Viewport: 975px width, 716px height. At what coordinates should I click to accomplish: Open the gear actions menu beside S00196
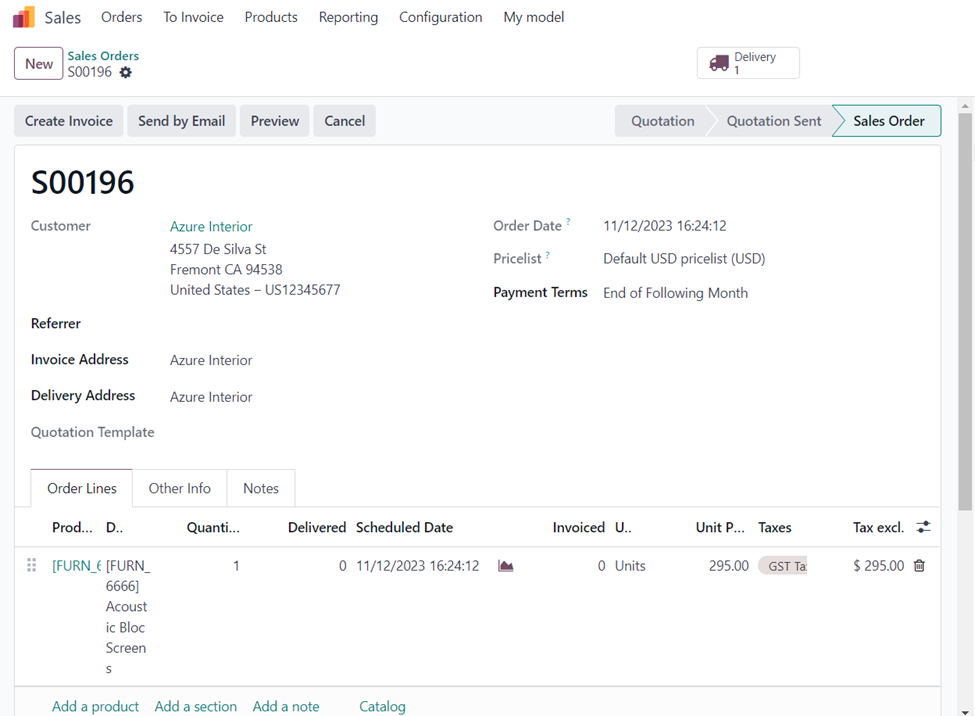[x=126, y=73]
